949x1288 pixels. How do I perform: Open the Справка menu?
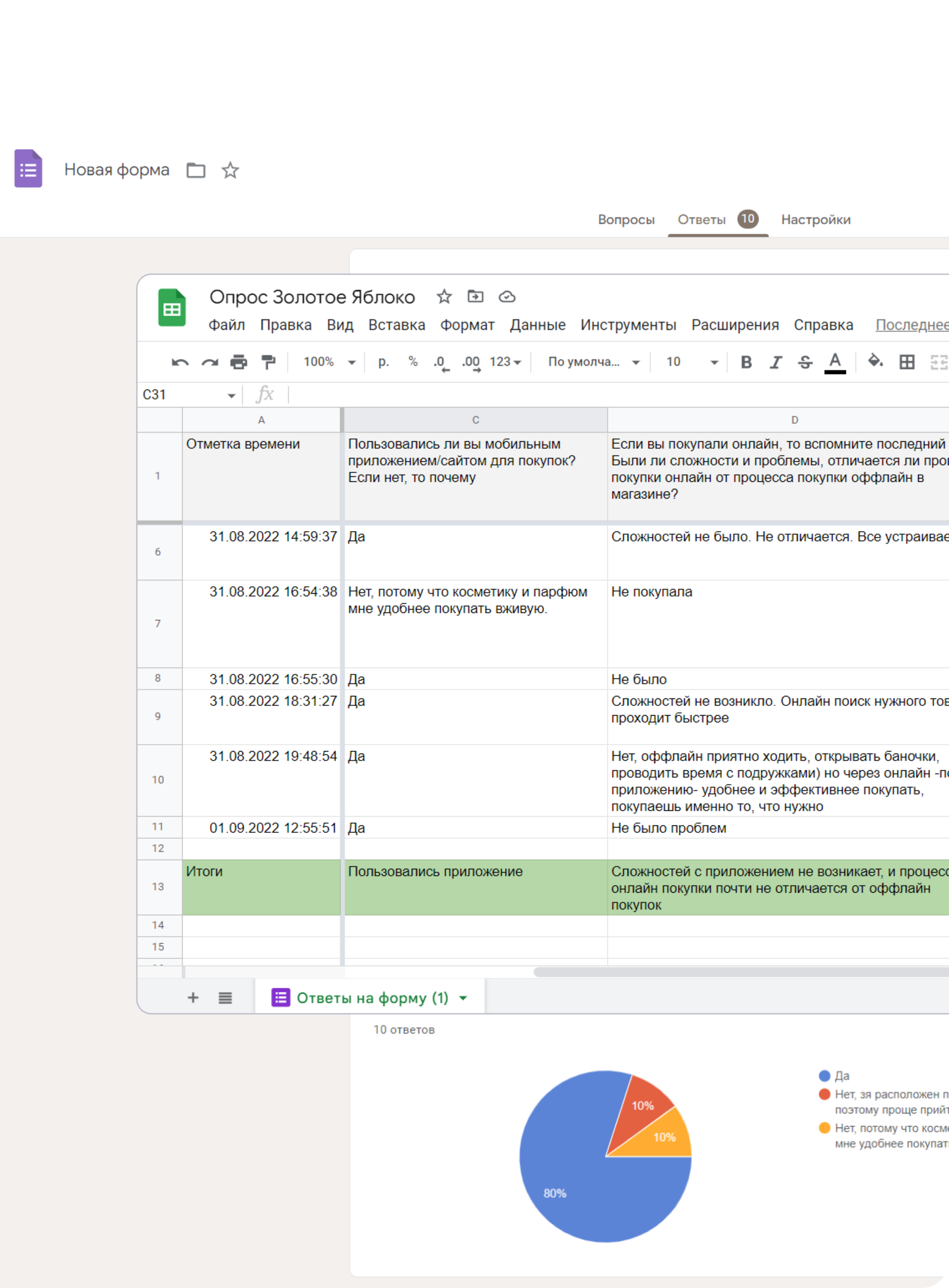[x=824, y=325]
